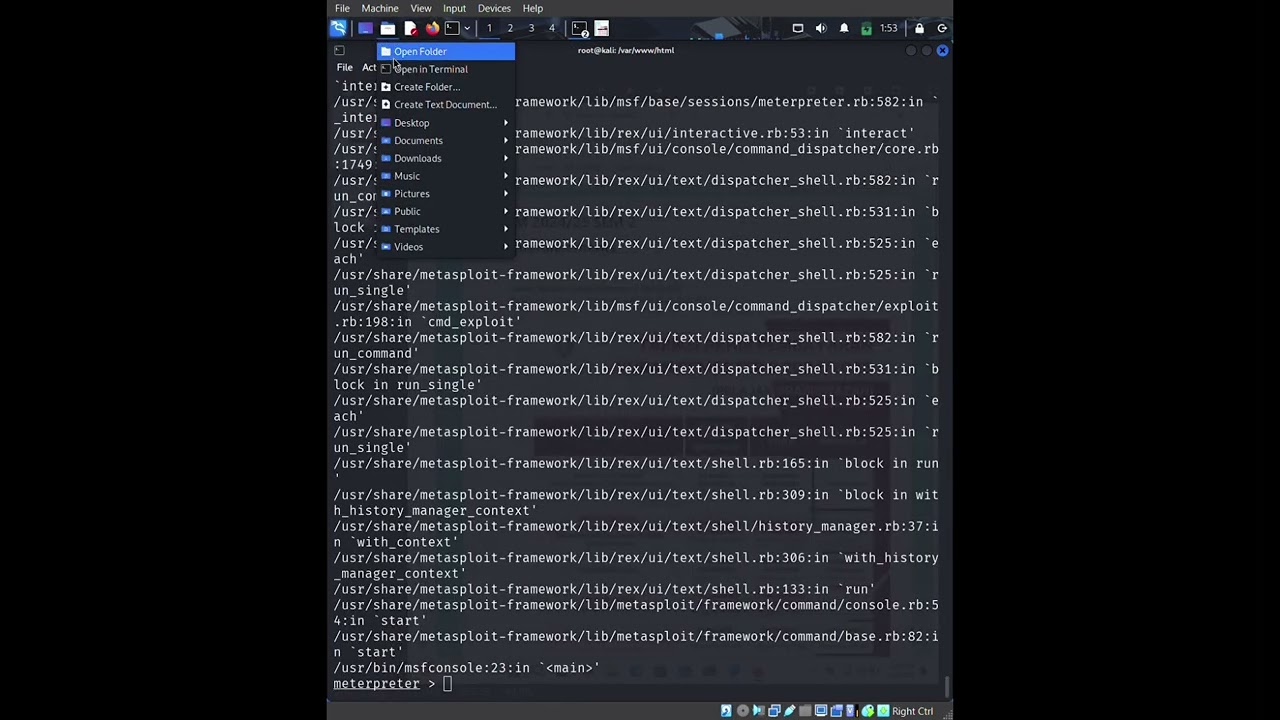This screenshot has width=1280, height=720.
Task: Expand the terminal launcher dropdown arrow
Action: (467, 28)
